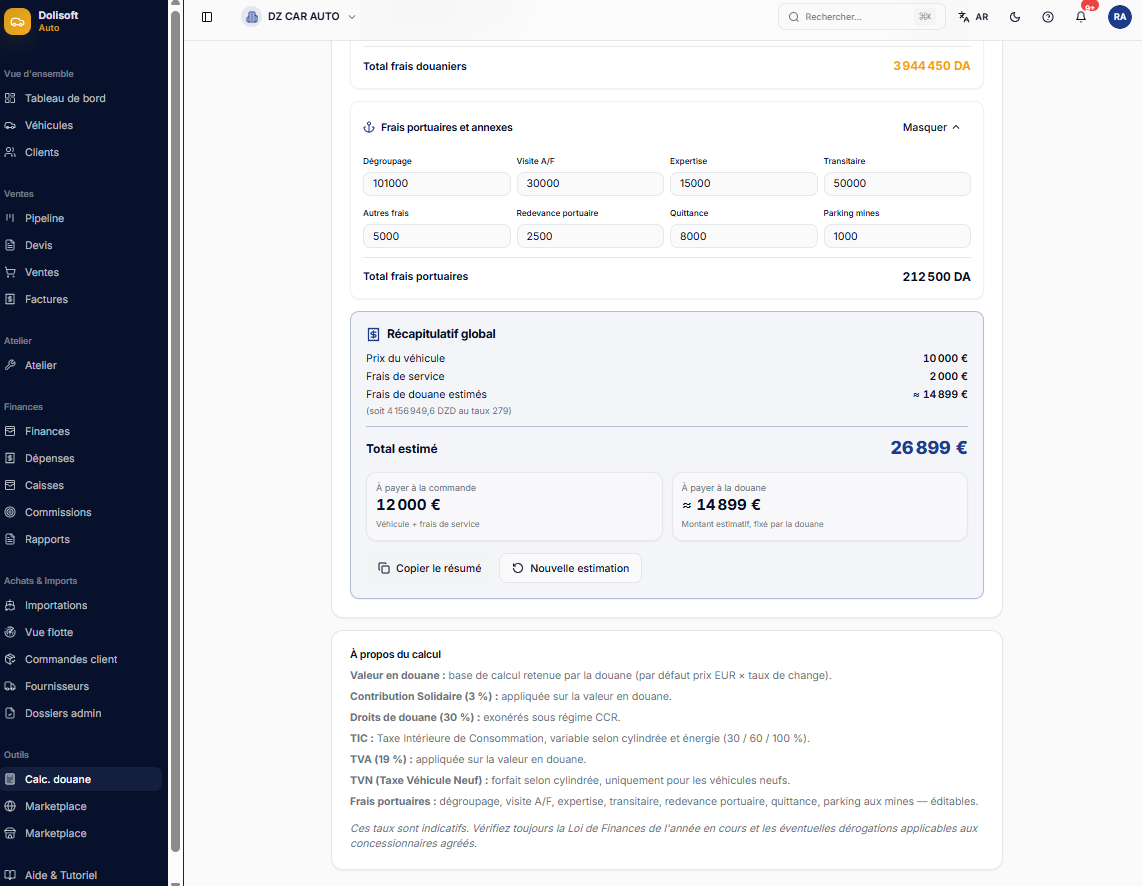Open the notifications bell icon
This screenshot has height=886, width=1142.
[1081, 17]
